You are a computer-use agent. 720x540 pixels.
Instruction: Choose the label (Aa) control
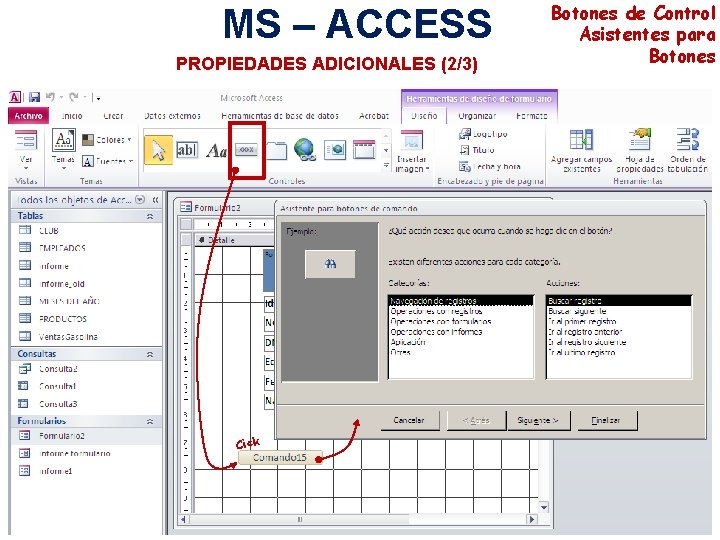(217, 151)
